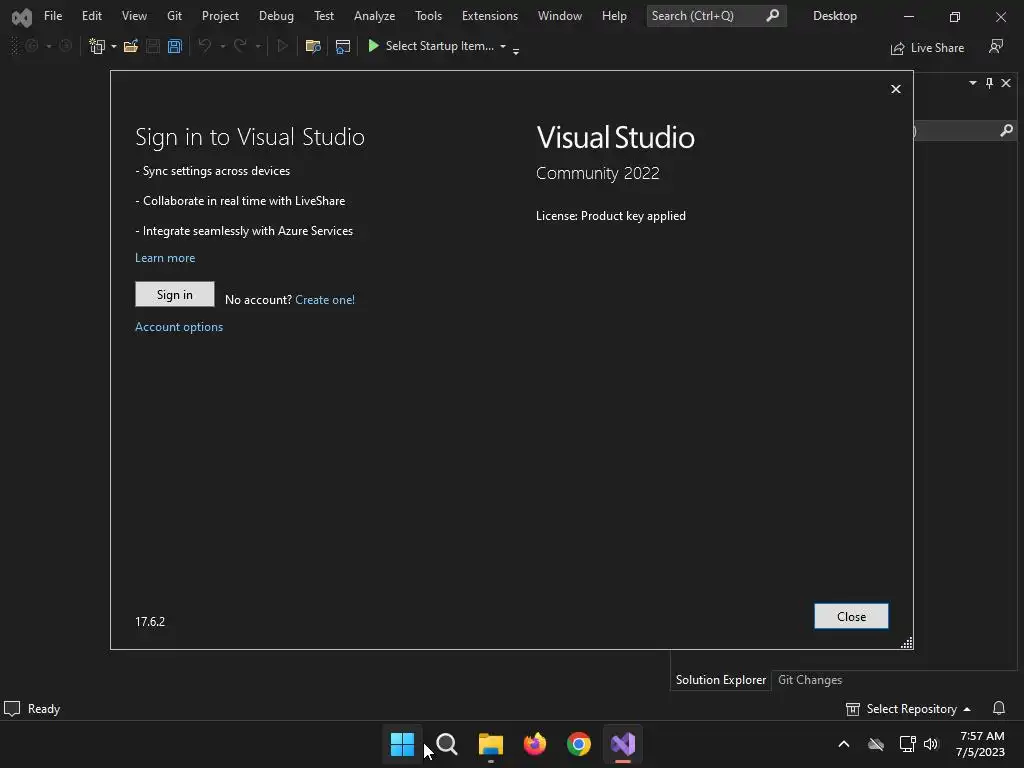1024x768 pixels.
Task: Open the Tools menu
Action: (428, 16)
